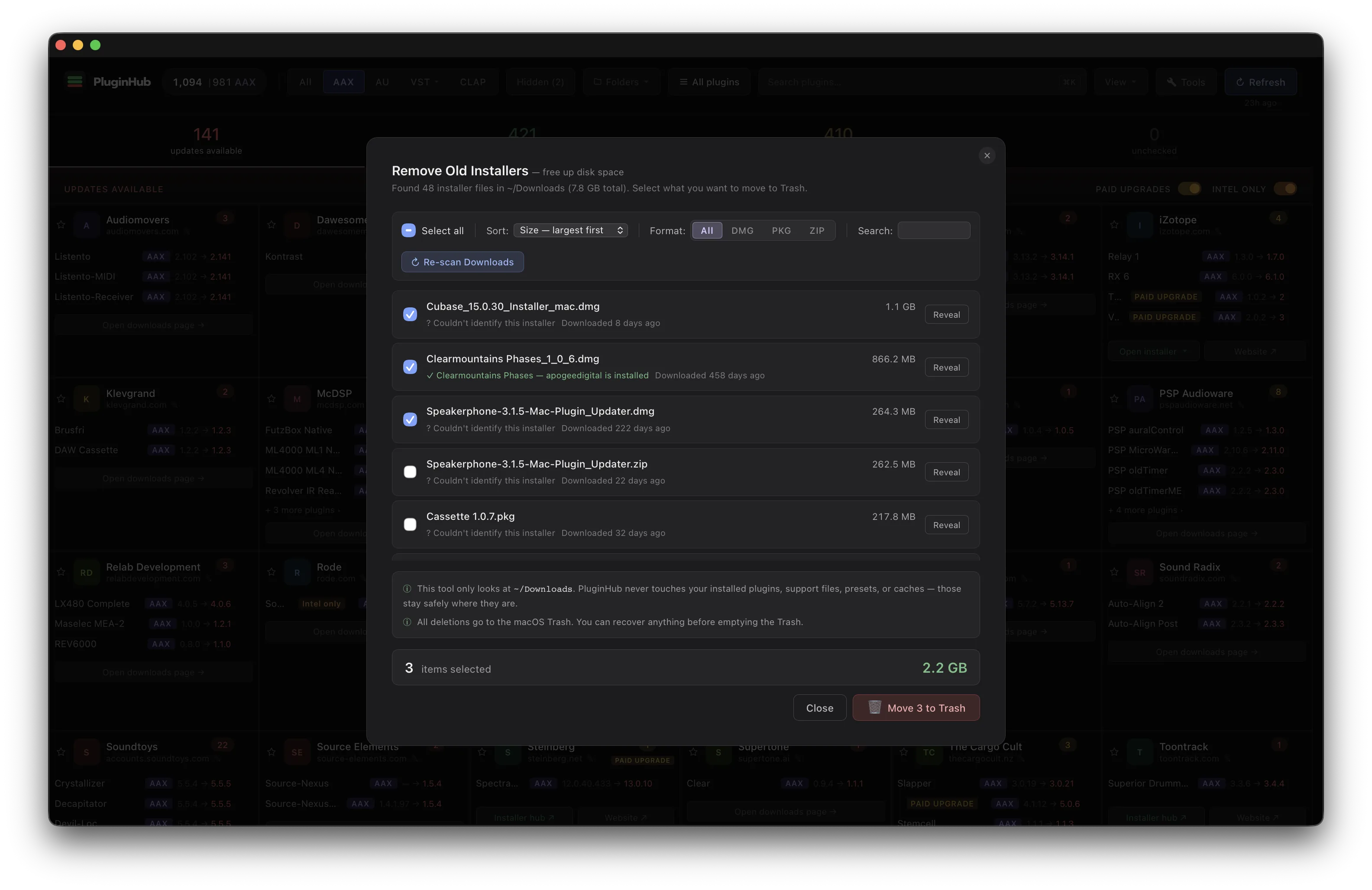Click the PluginHub logo icon
The height and width of the screenshot is (890, 1372).
pyautogui.click(x=75, y=82)
